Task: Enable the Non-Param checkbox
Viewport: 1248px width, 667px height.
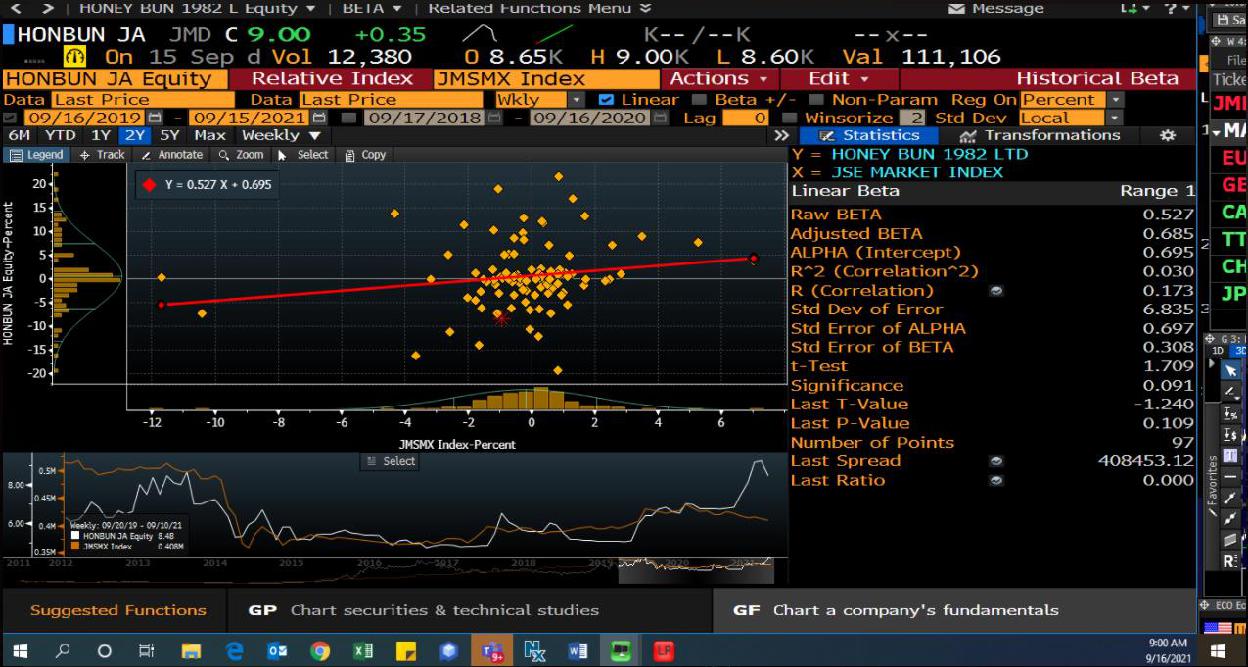Action: click(814, 100)
